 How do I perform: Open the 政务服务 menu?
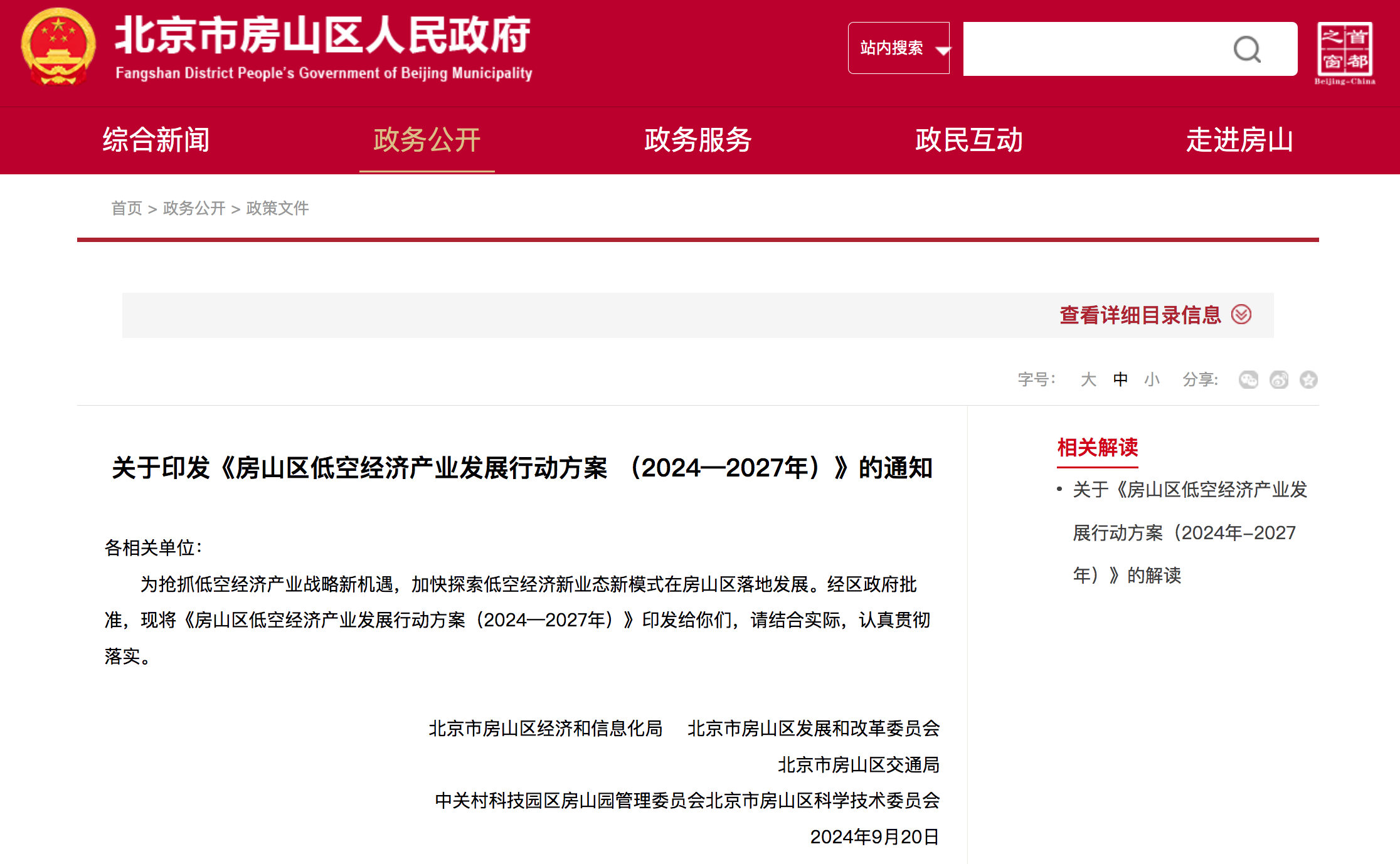tap(696, 140)
